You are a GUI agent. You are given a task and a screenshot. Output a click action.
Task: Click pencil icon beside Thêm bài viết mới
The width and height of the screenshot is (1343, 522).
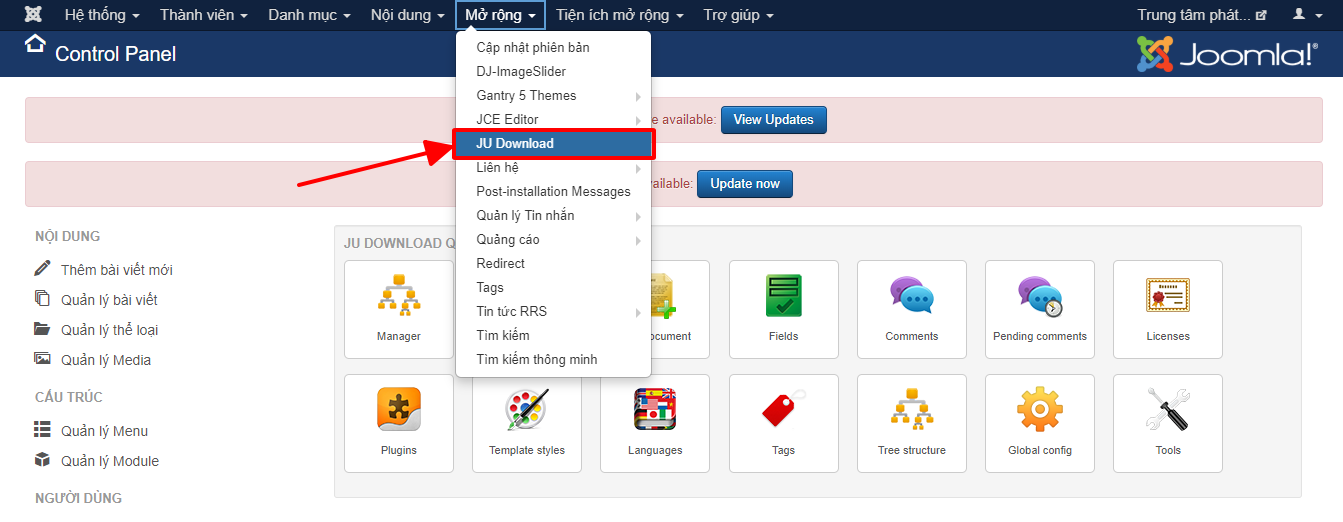(x=42, y=268)
